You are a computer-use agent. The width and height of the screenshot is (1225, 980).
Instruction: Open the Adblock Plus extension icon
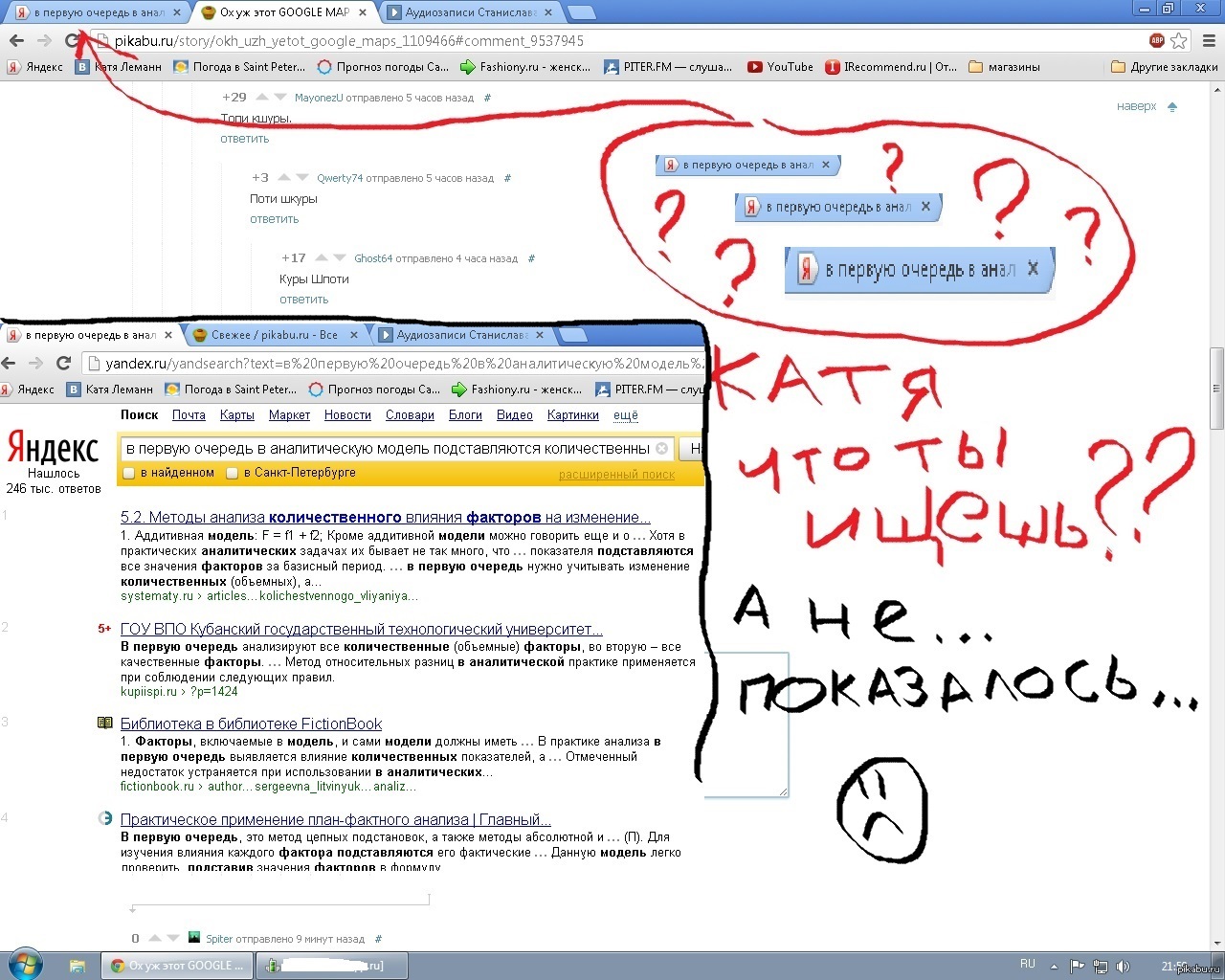coord(1157,40)
